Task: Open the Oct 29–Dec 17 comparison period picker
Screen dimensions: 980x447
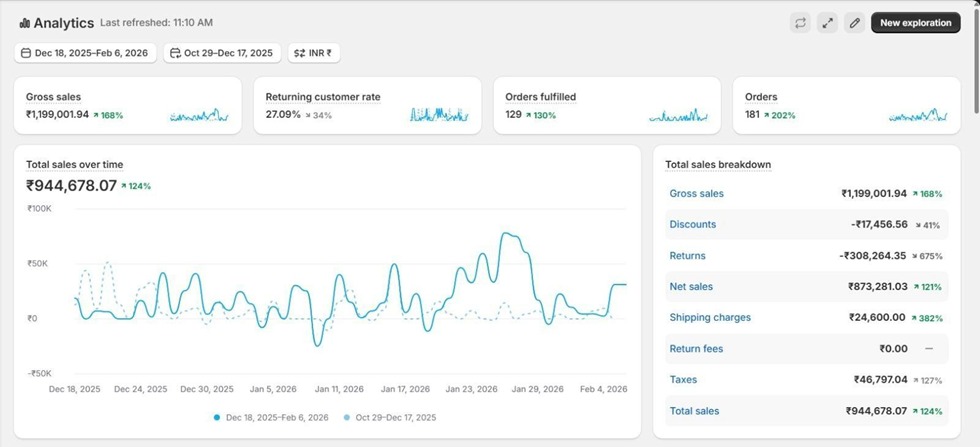Action: 221,53
